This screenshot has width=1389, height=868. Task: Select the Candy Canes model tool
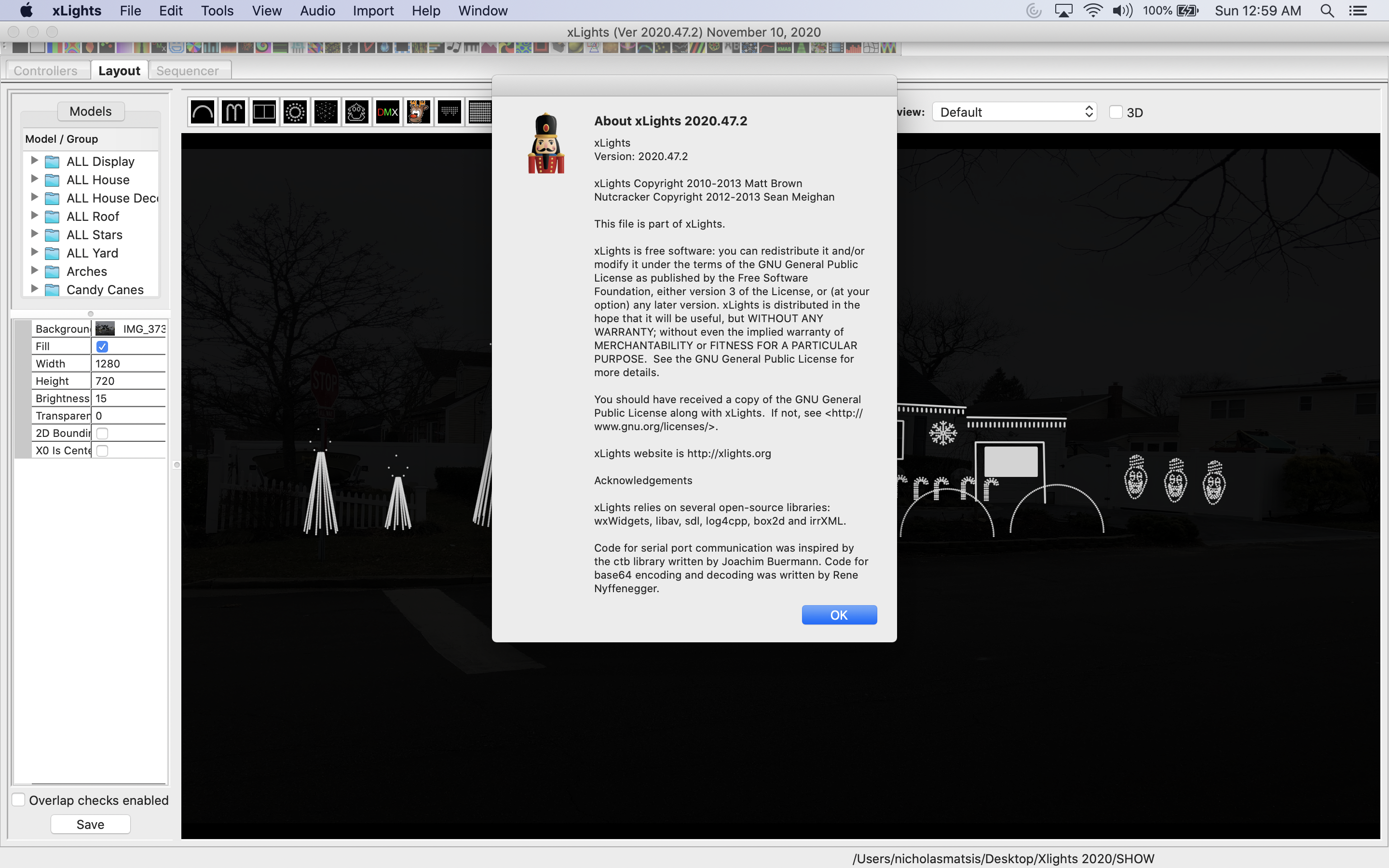[x=233, y=112]
